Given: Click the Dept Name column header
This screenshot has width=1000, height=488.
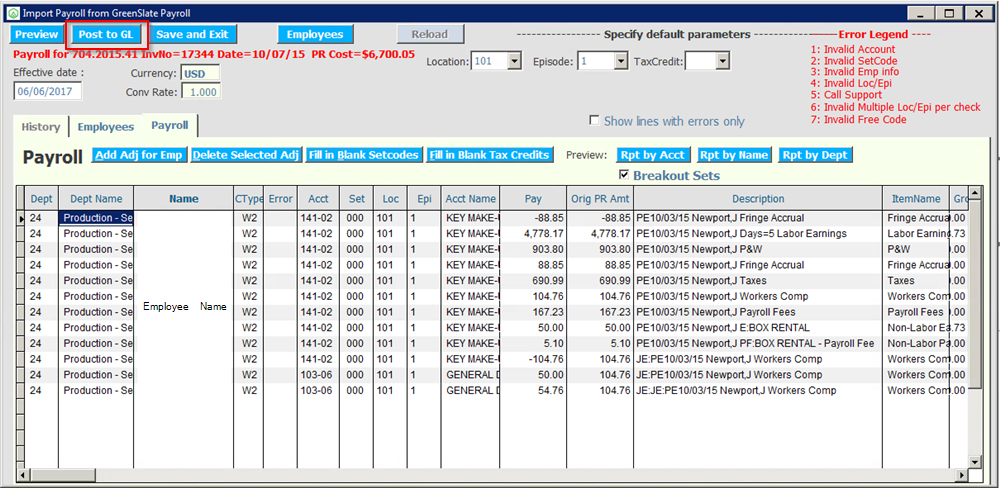Looking at the screenshot, I should pos(96,199).
